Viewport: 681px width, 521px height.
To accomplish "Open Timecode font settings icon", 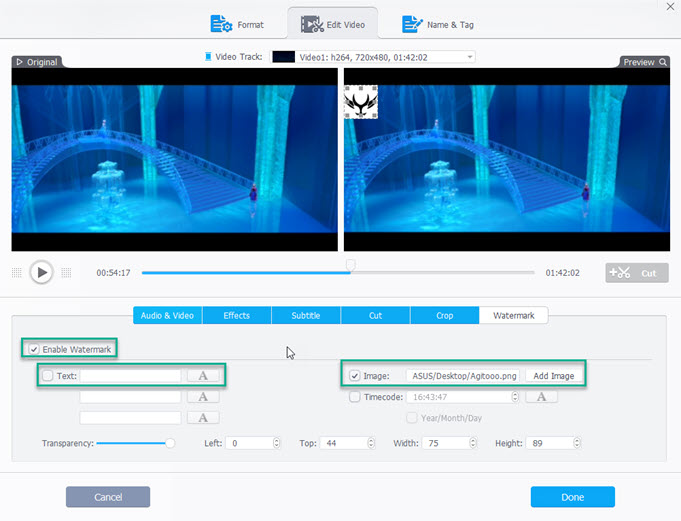I will click(541, 396).
